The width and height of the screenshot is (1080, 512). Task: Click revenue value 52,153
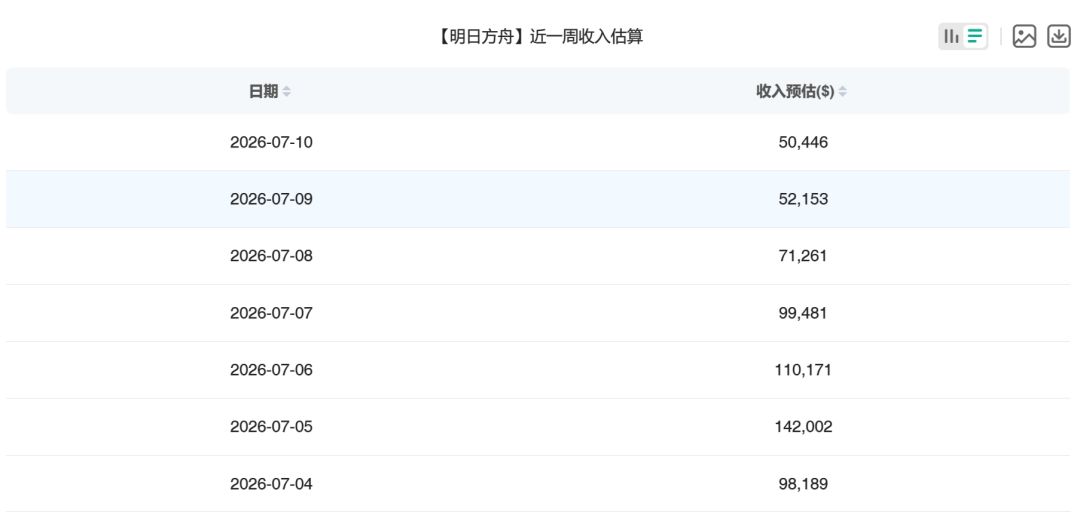(803, 199)
